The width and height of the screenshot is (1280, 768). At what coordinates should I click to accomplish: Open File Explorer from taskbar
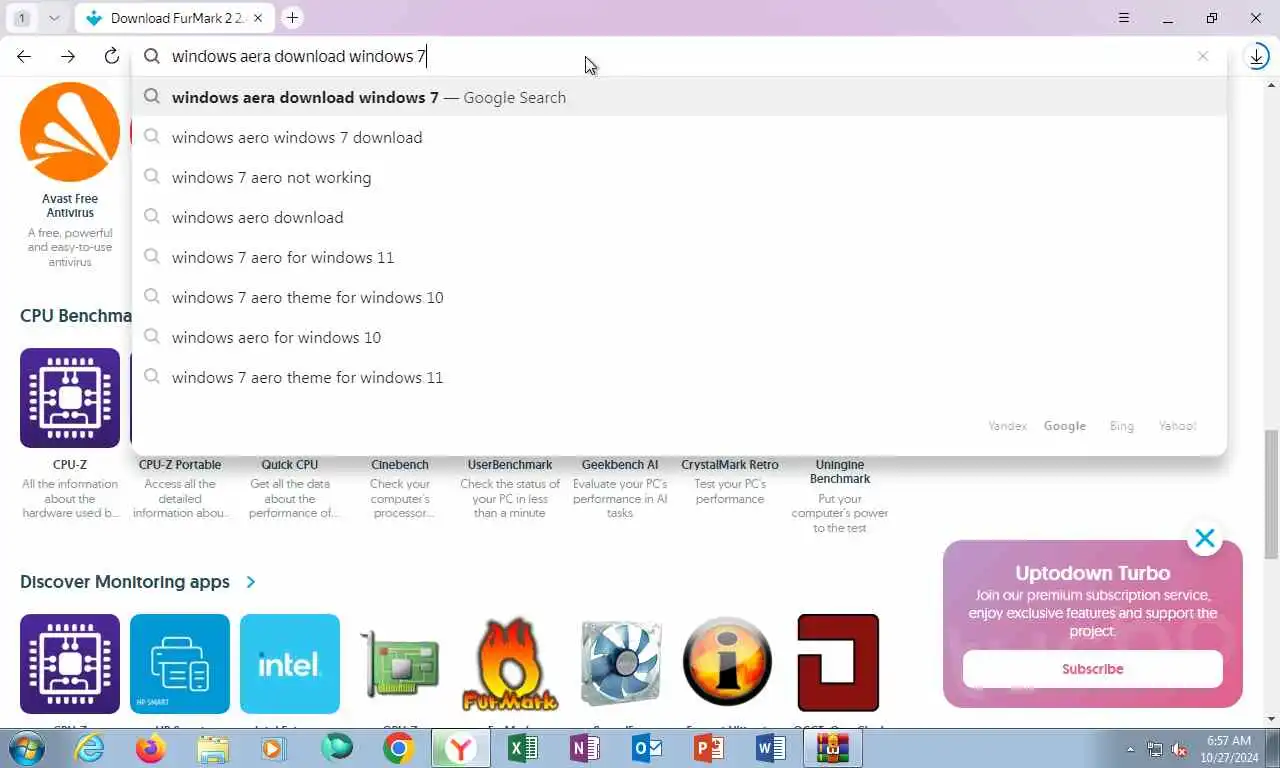pos(213,748)
